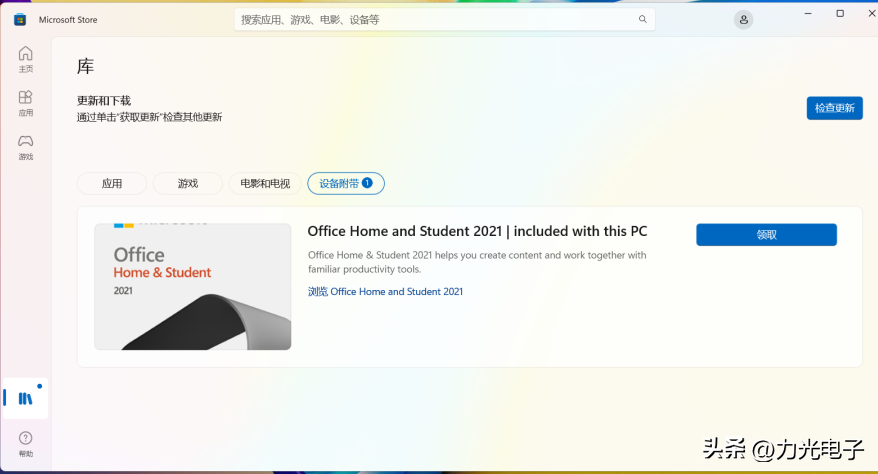Viewport: 878px width, 474px height.
Task: Click the Microsoft Store logo icon
Action: 20,20
